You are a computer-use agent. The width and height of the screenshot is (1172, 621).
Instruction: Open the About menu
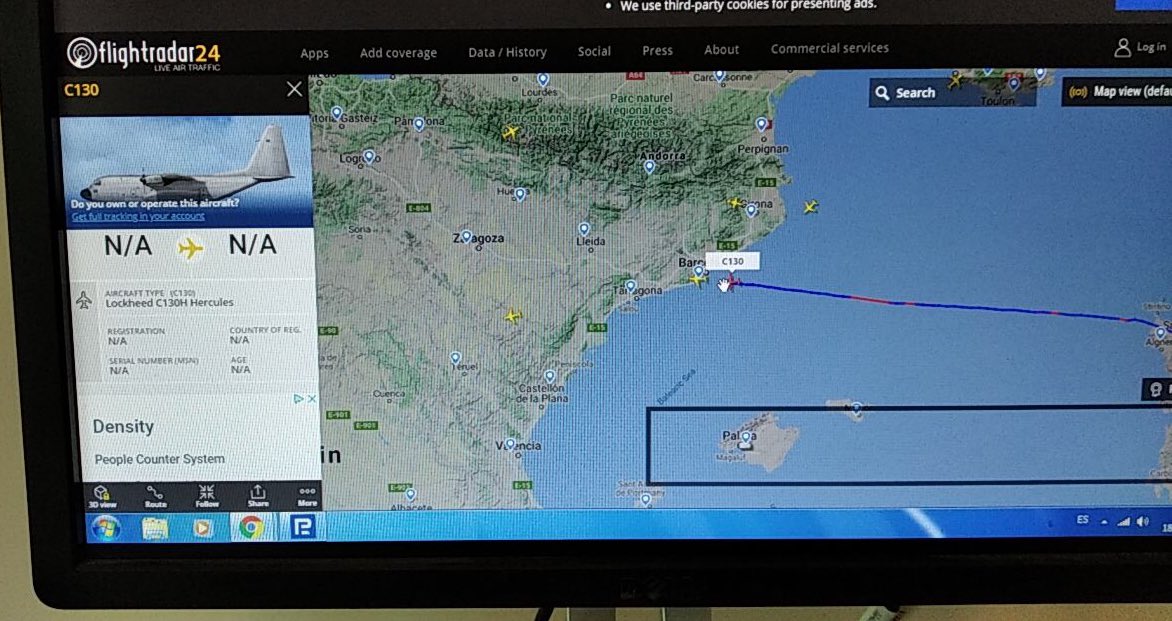click(721, 49)
